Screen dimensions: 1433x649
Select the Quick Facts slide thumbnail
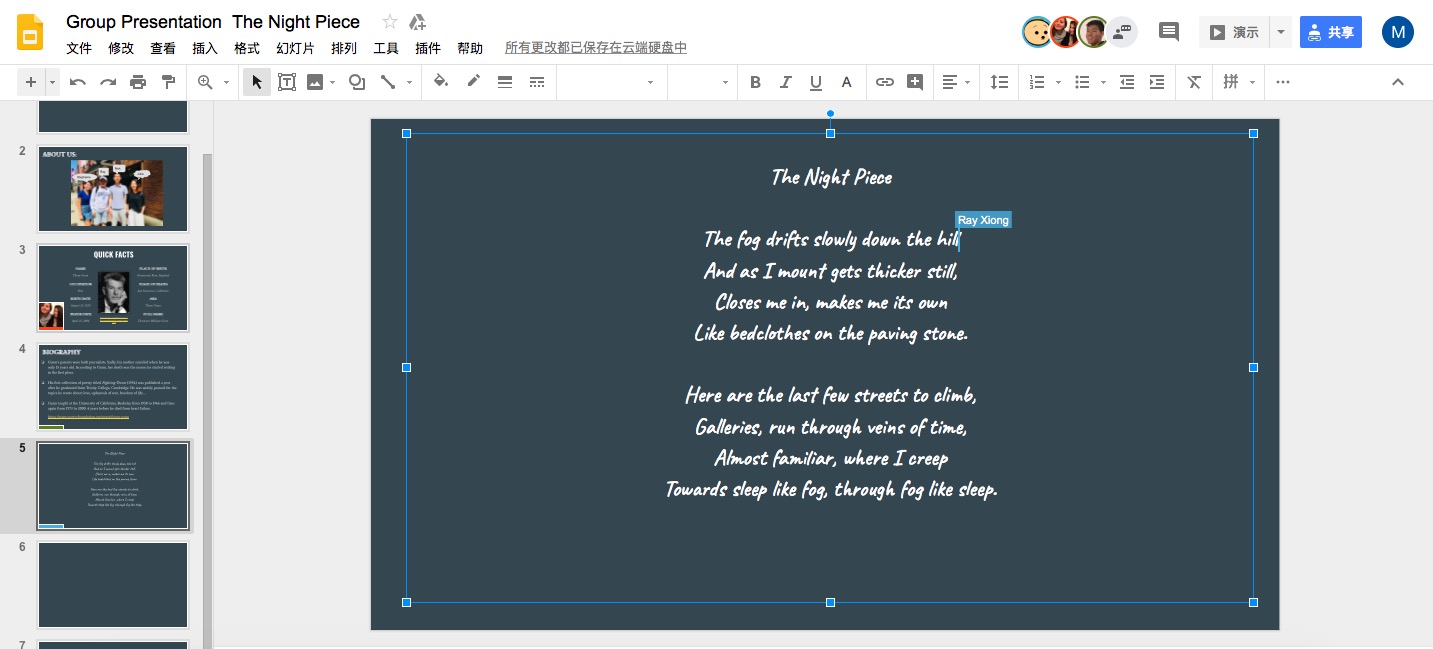point(113,288)
